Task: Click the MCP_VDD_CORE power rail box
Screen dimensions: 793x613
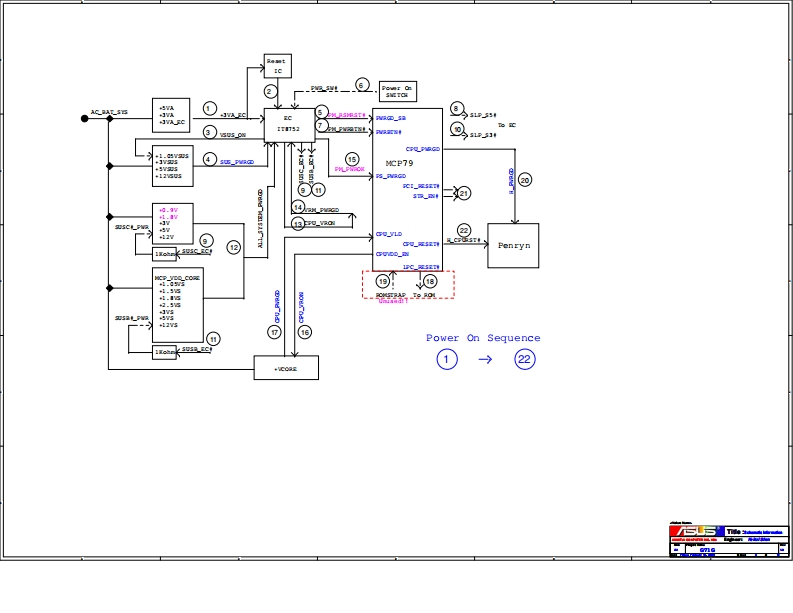Action: coord(178,304)
